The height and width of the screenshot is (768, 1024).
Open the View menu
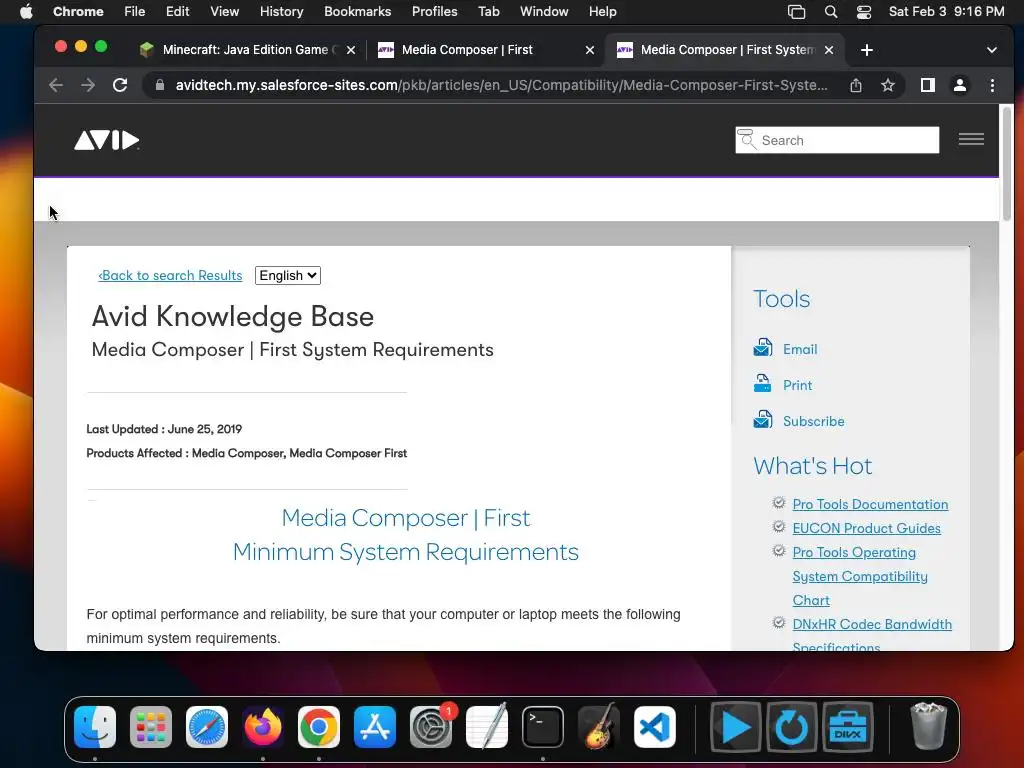(x=224, y=11)
